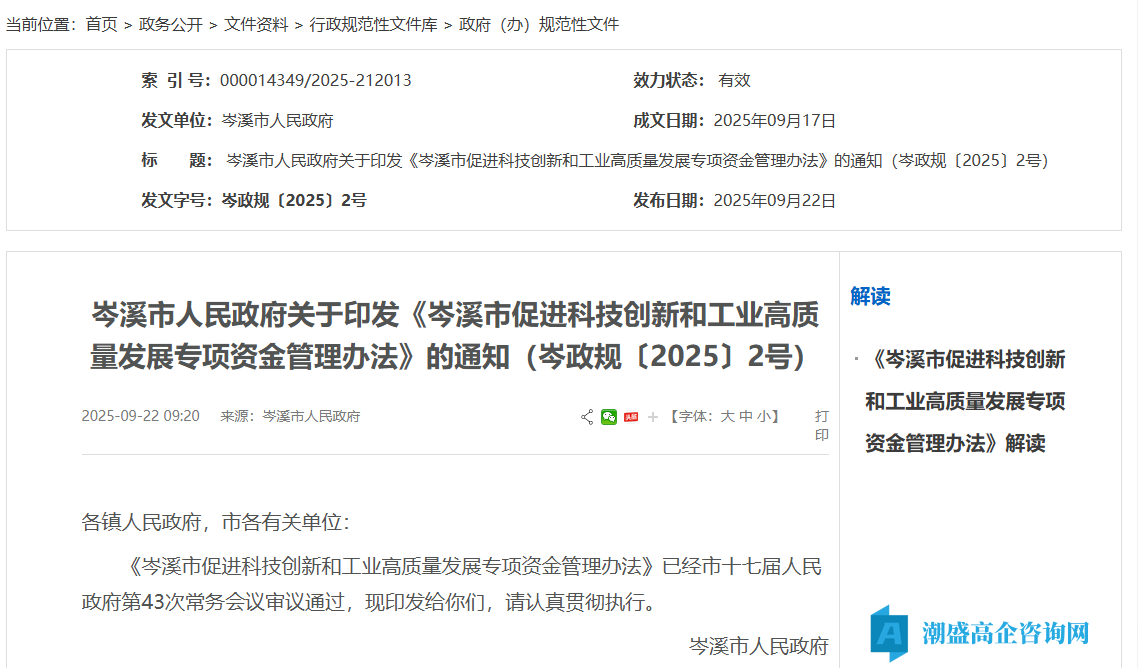
Task: Open the share menu icon
Action: [x=587, y=417]
